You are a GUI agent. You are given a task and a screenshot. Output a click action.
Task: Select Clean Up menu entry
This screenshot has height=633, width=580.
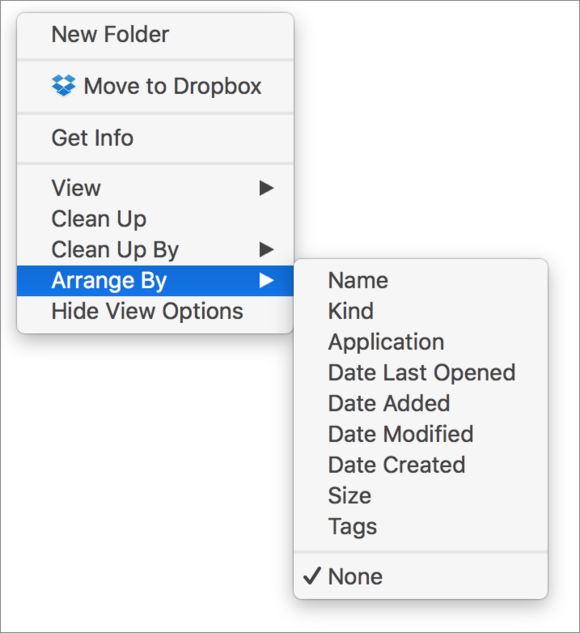coord(155,219)
